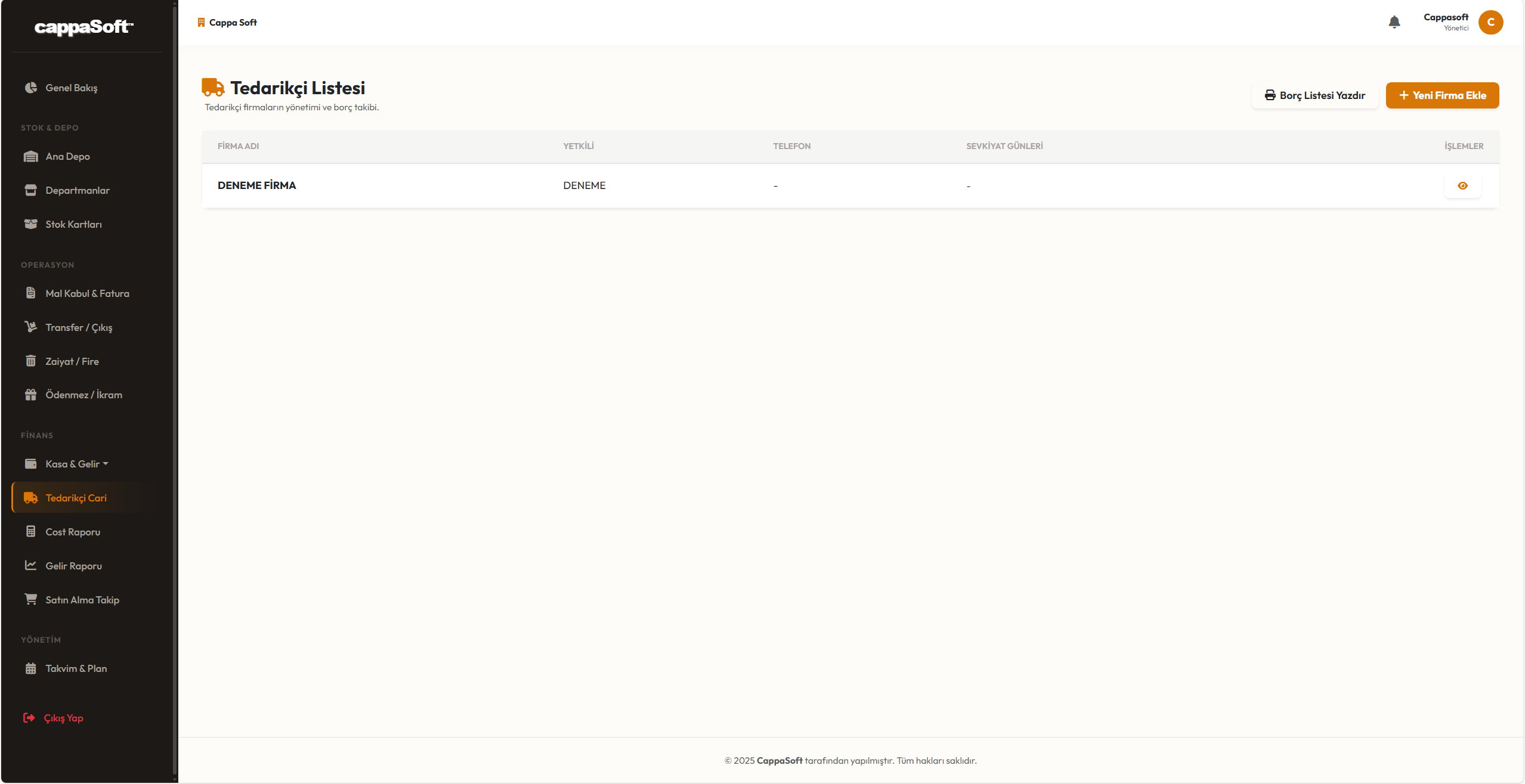Click the Ana Depo warehouse icon
1525x784 pixels.
click(x=31, y=156)
